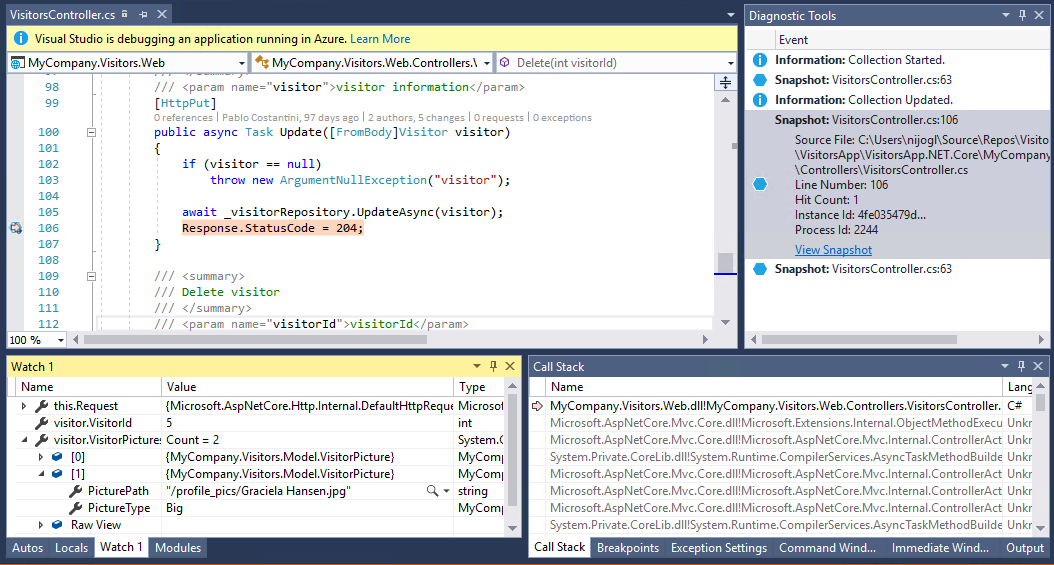Collapse the Update method at line 100
The width and height of the screenshot is (1054, 565).
91,132
